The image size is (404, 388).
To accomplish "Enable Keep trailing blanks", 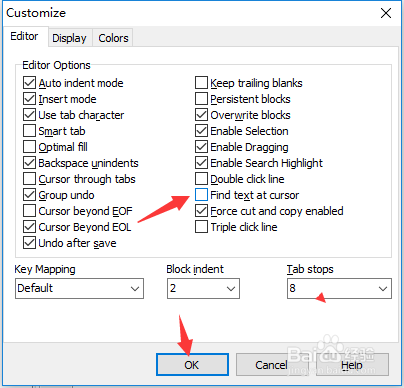I will pyautogui.click(x=201, y=83).
